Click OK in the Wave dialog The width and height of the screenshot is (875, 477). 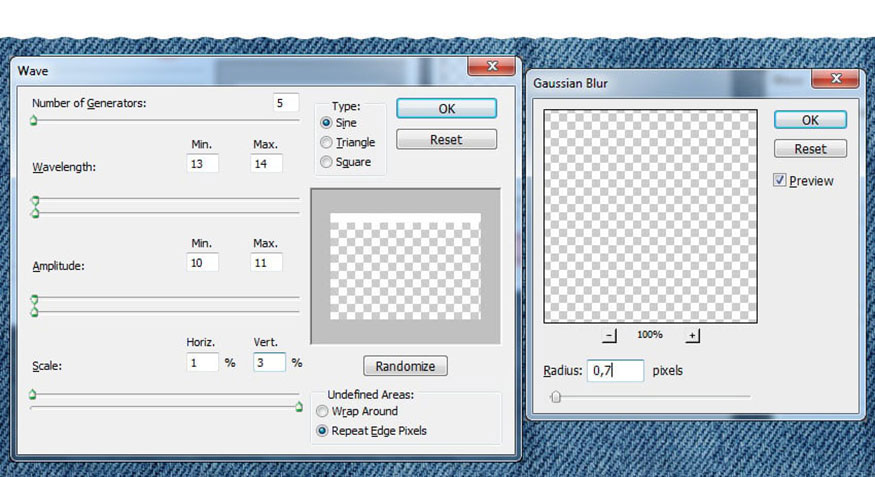(446, 109)
